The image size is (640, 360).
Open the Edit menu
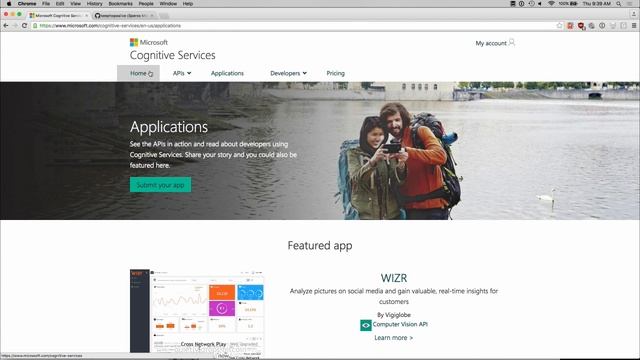pyautogui.click(x=60, y=4)
